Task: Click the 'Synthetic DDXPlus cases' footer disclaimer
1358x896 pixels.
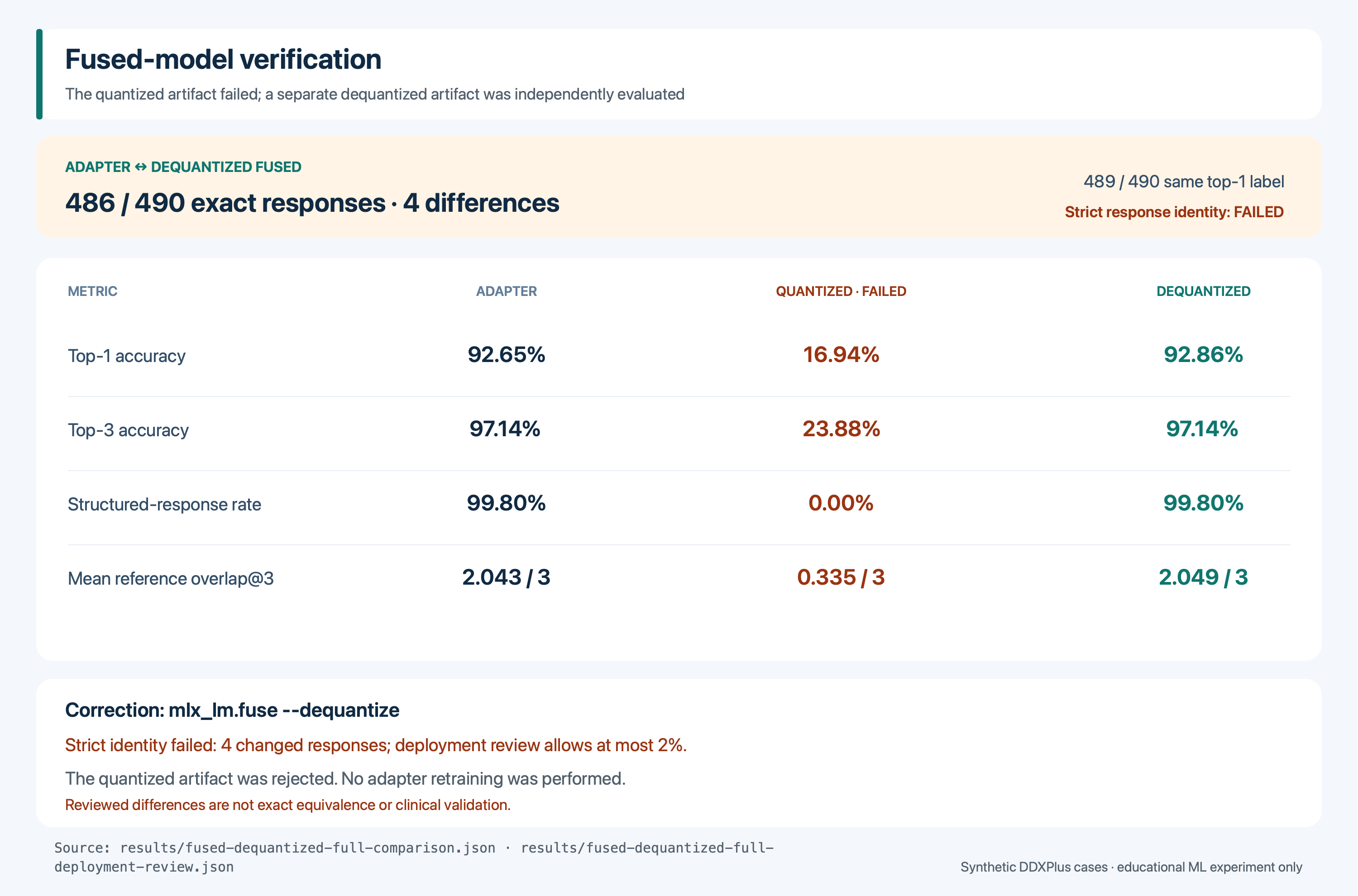Action: point(1131,867)
